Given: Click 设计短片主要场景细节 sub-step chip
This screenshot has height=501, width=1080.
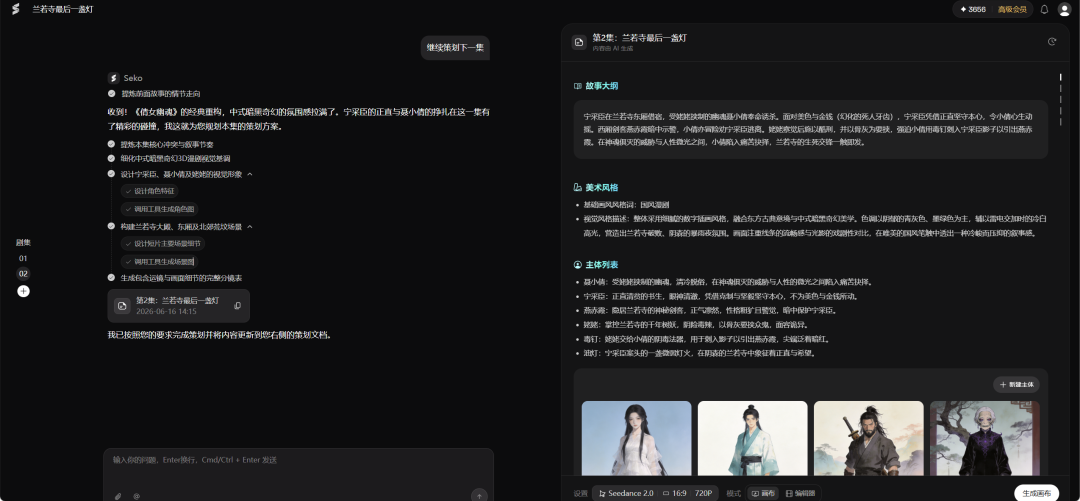Looking at the screenshot, I should (x=163, y=243).
